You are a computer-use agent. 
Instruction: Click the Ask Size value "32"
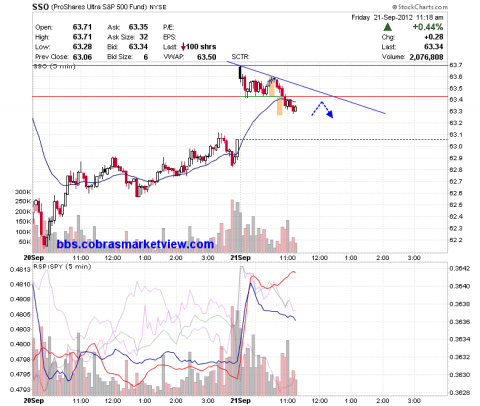[x=144, y=37]
